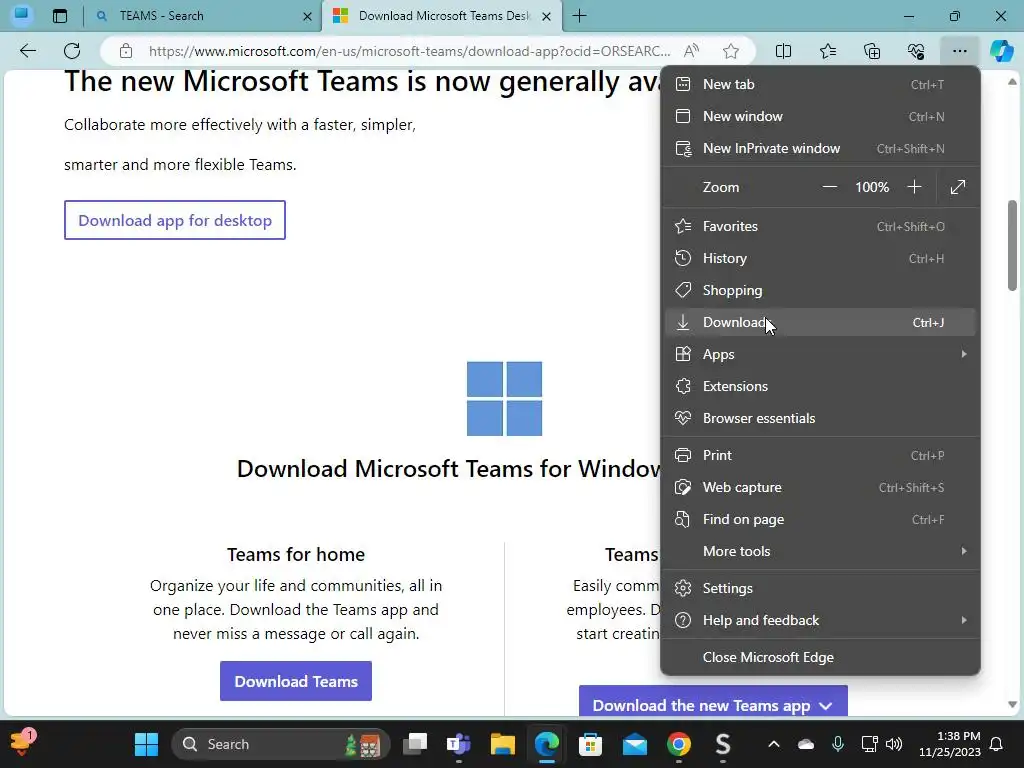Viewport: 1024px width, 768px height.
Task: Select Find on page
Action: coord(820,519)
